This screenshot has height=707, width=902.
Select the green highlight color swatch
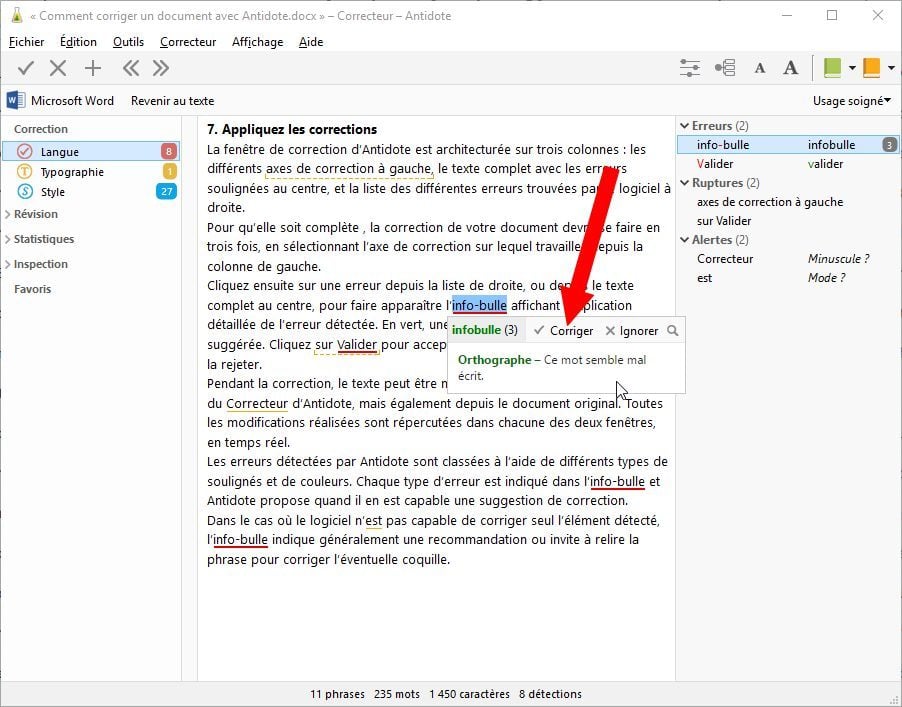click(832, 68)
